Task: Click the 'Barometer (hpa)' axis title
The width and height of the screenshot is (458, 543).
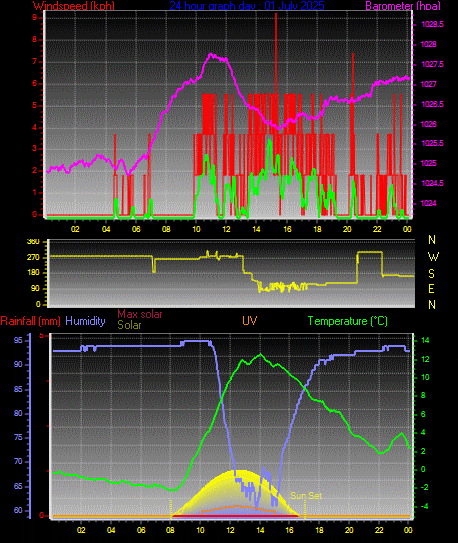Action: 403,6
